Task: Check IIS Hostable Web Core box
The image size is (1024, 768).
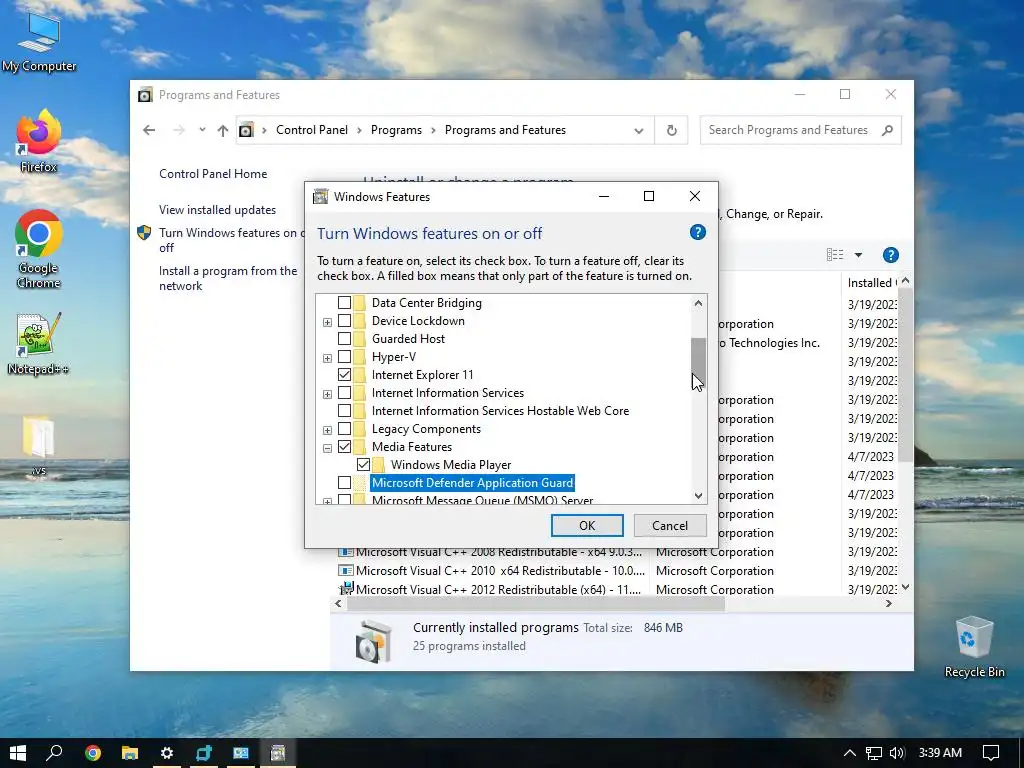Action: tap(344, 411)
